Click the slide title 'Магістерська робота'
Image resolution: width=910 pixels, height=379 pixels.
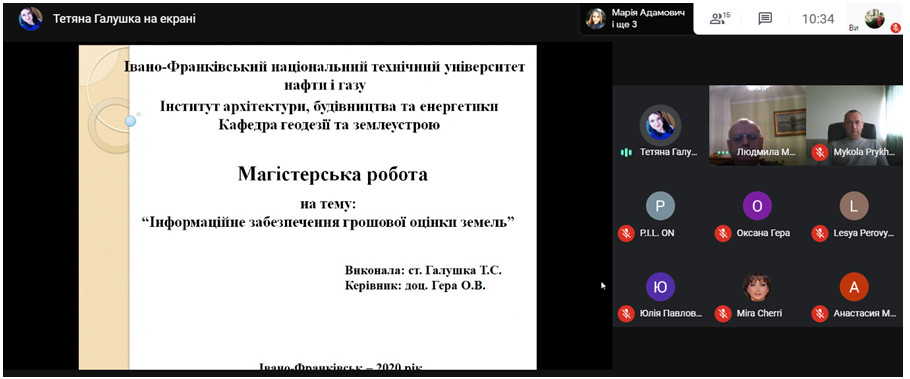pos(333,174)
